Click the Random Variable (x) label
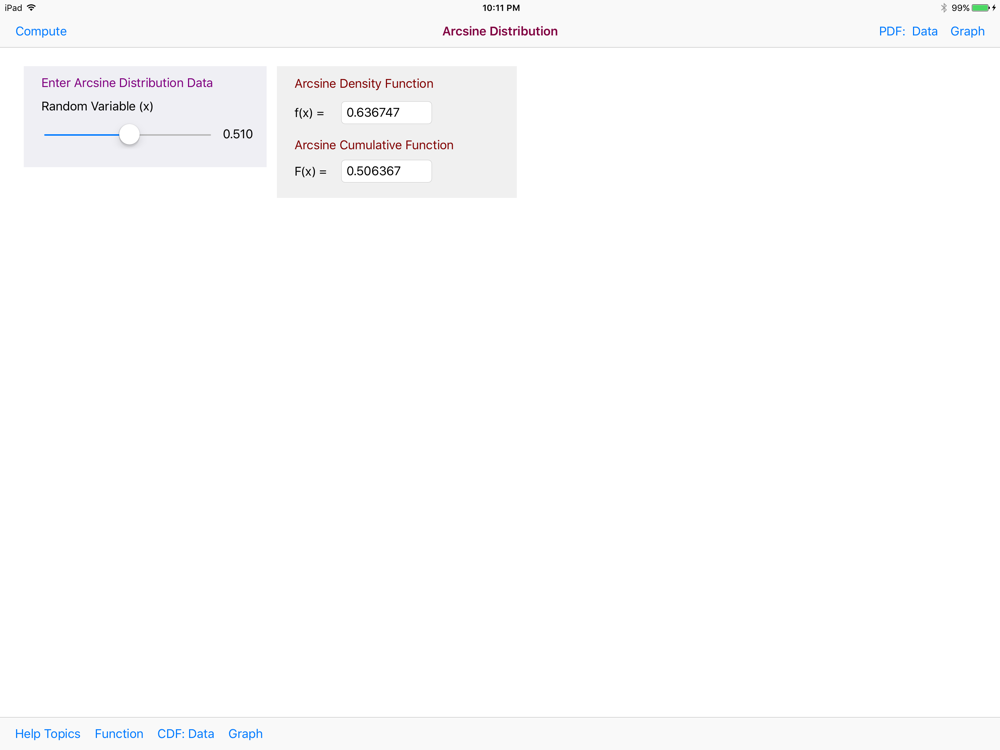 98,107
